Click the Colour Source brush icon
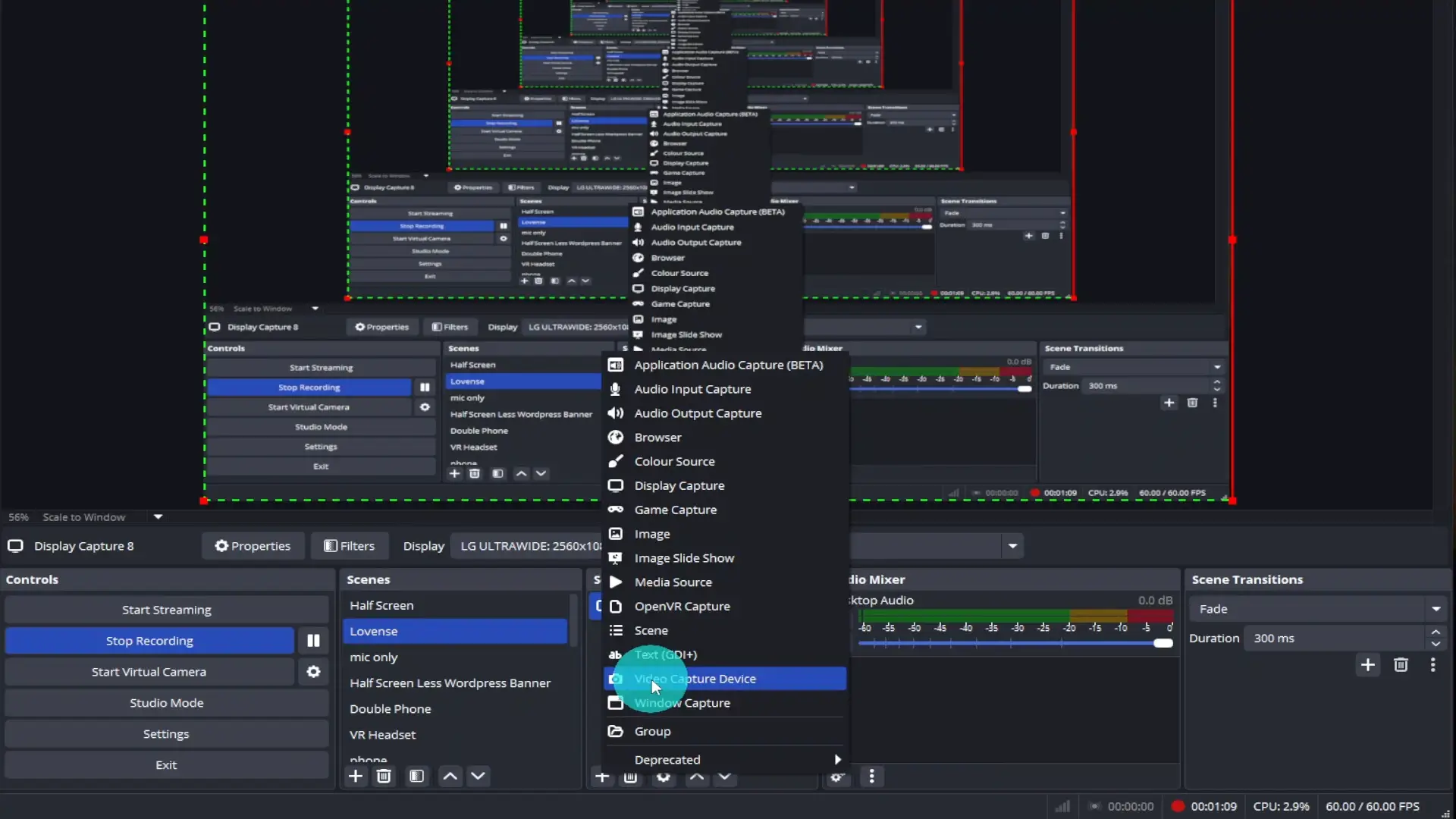Image resolution: width=1456 pixels, height=819 pixels. (x=616, y=461)
